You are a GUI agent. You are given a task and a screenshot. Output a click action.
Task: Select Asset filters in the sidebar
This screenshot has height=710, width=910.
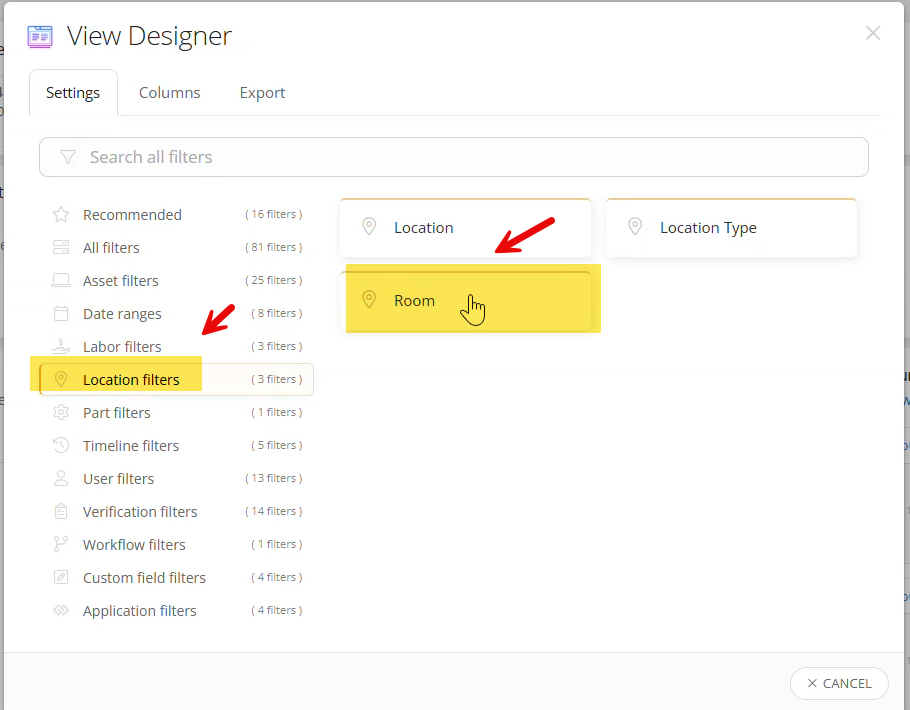coord(119,280)
